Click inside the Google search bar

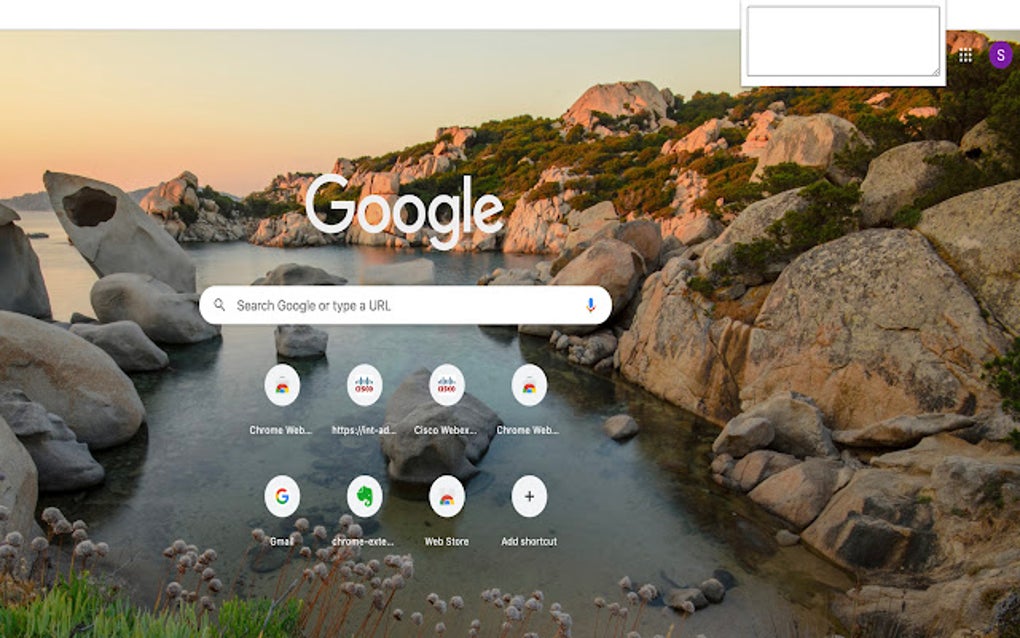point(400,306)
